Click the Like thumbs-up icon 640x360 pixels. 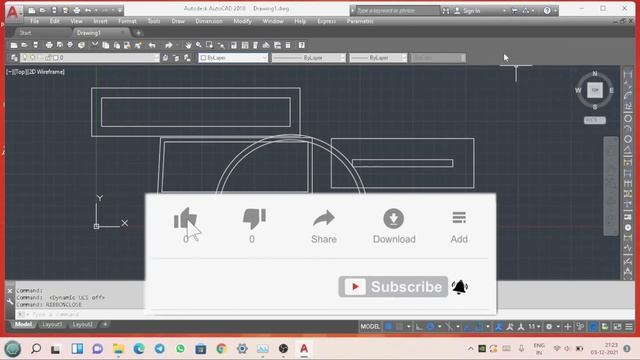point(185,218)
